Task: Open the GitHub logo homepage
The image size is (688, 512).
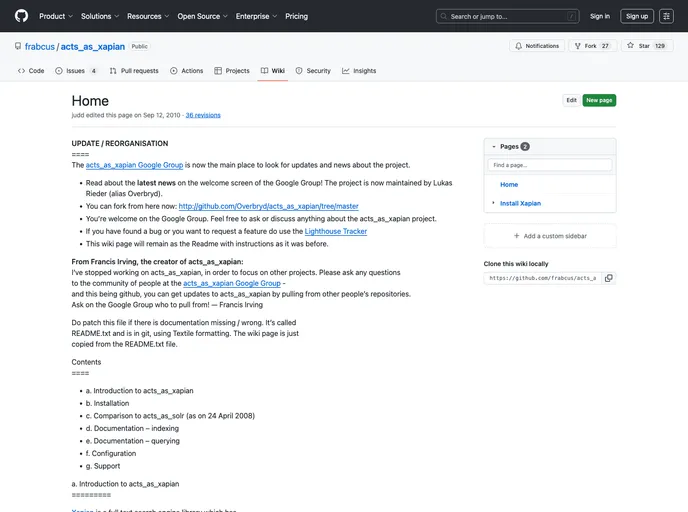Action: (x=21, y=16)
